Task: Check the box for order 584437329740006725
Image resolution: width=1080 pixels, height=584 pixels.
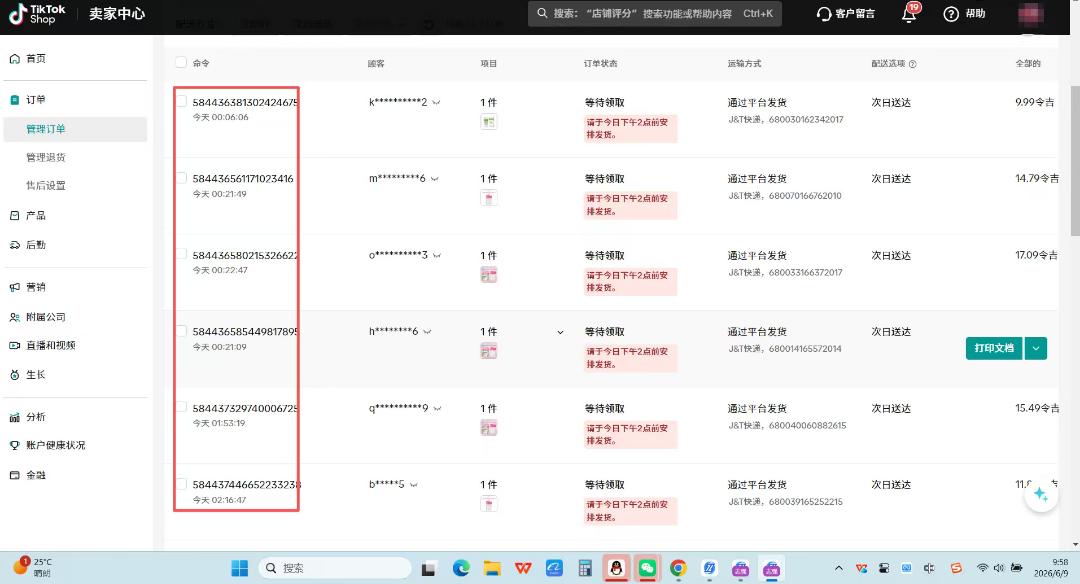Action: 181,408
